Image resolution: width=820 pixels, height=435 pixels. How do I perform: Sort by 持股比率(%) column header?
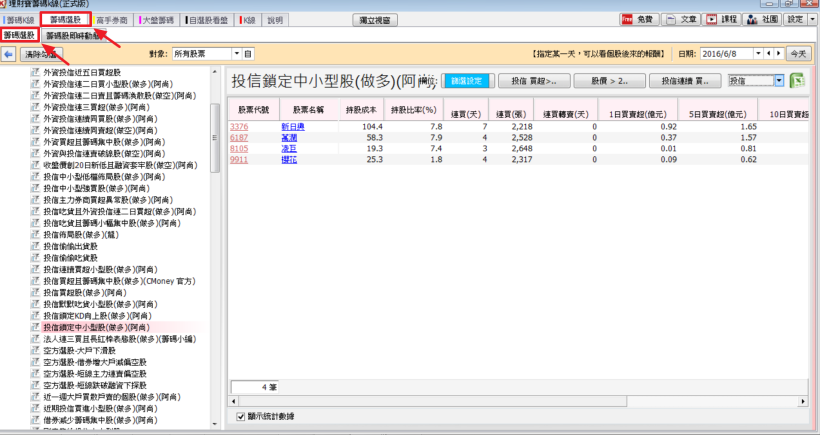(413, 110)
